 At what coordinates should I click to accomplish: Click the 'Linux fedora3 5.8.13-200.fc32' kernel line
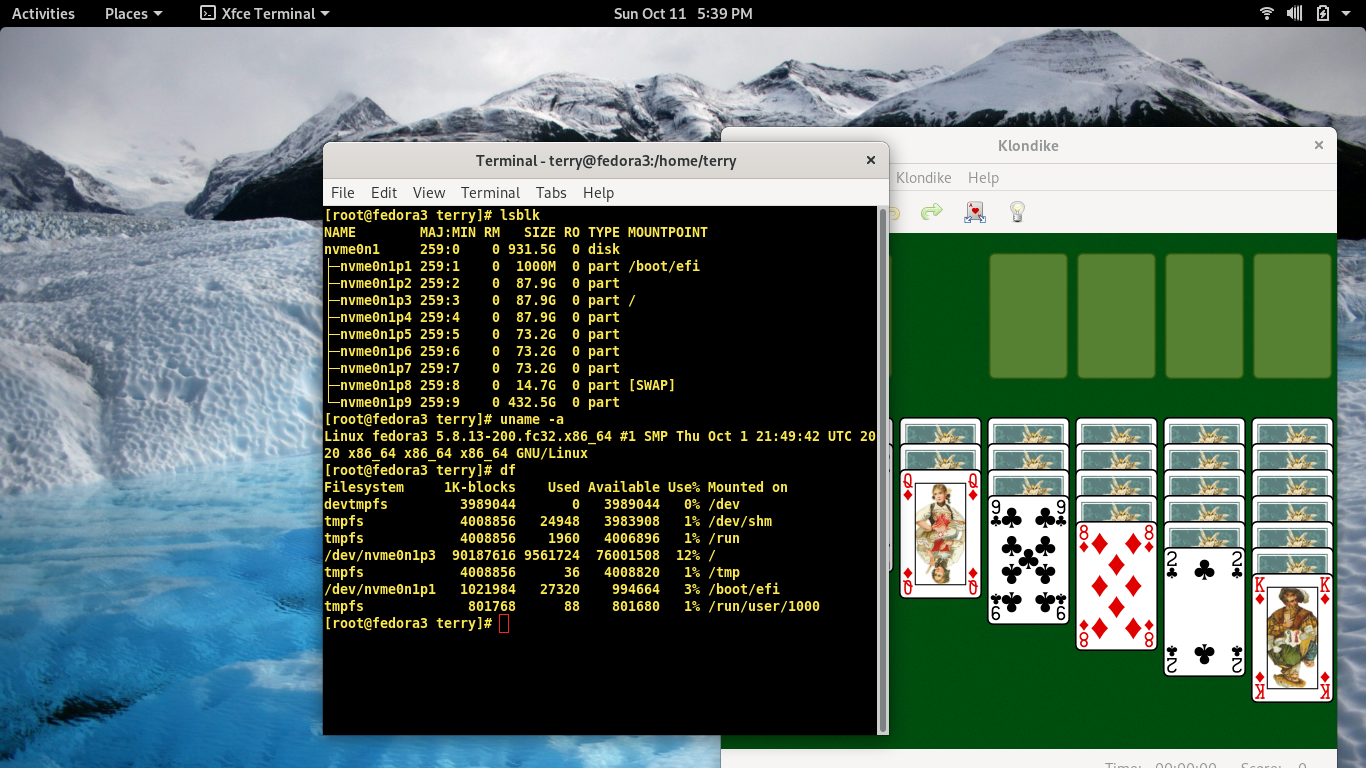tap(600, 436)
